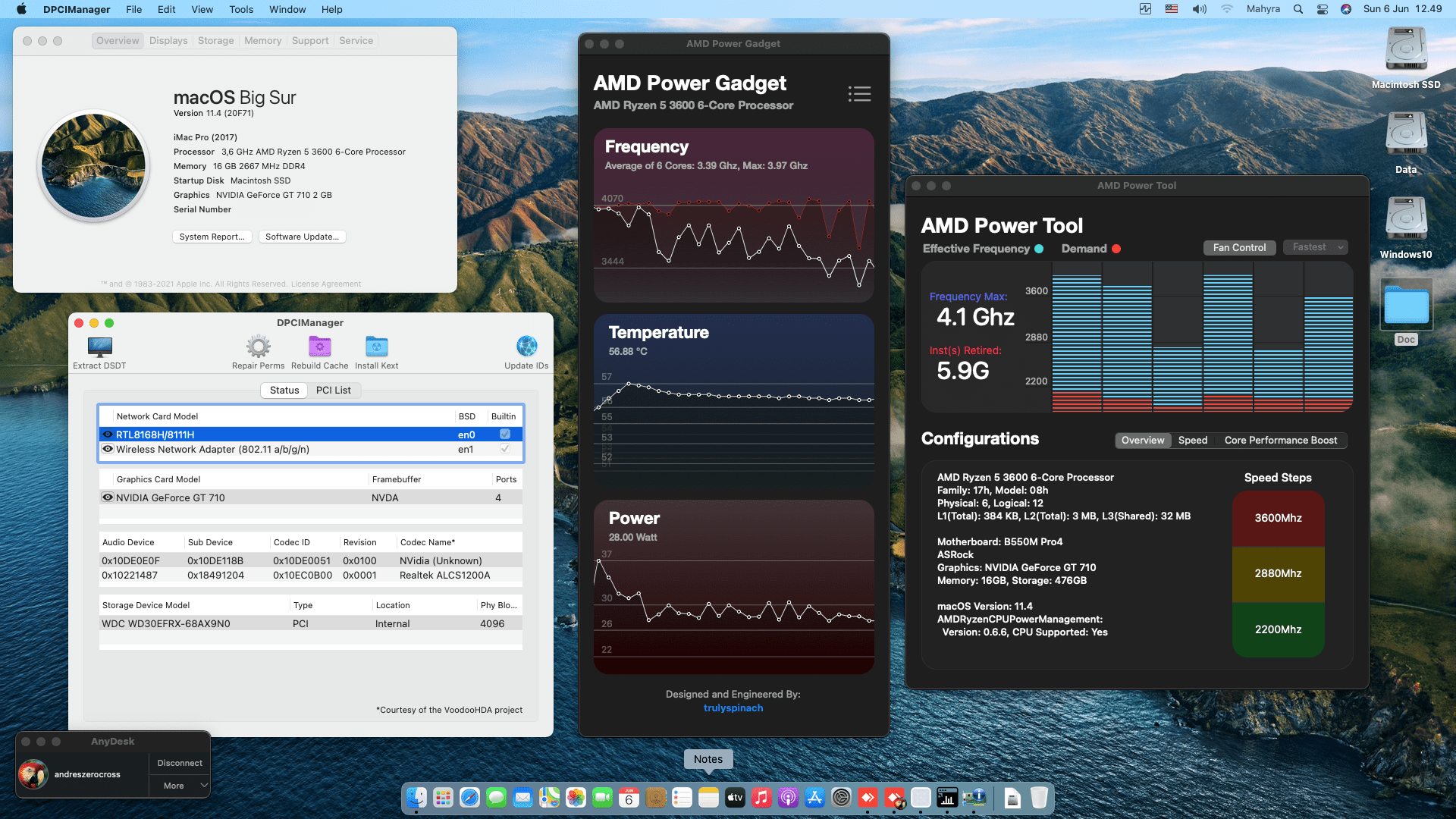Click the Update IDs globe icon
The height and width of the screenshot is (819, 1456).
click(526, 347)
